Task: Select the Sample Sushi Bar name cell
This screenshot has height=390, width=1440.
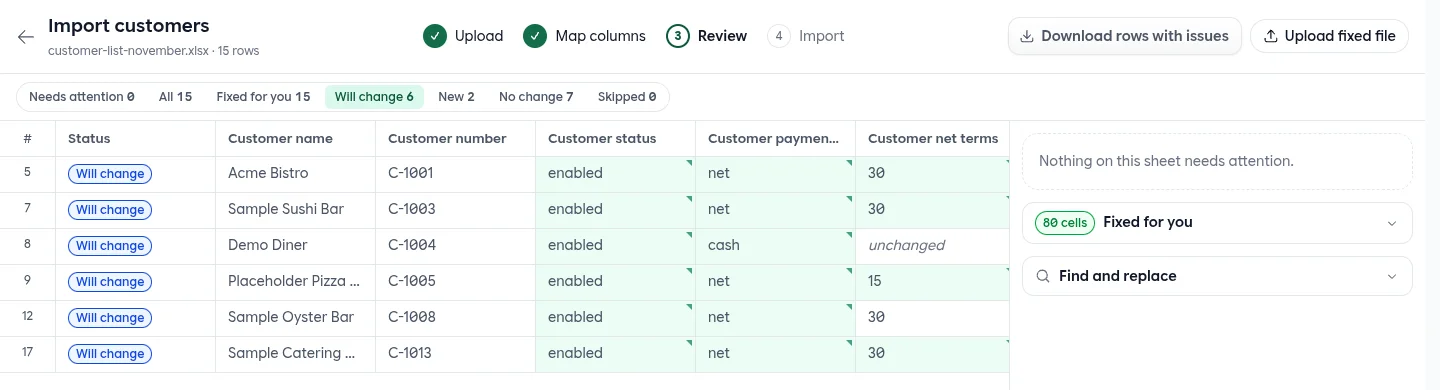Action: 295,210
